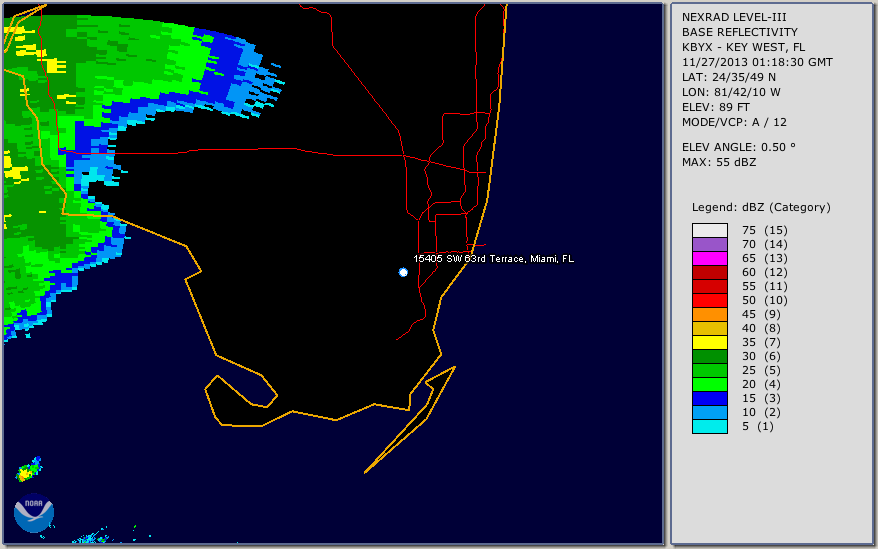Screen dimensions: 878x549
Task: Click the ELEV ANGLE: 0.50 text
Action: click(x=739, y=147)
